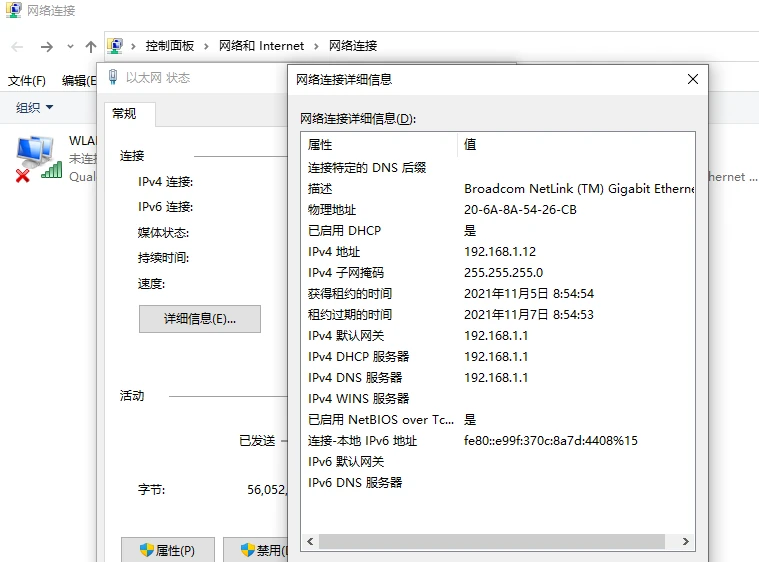This screenshot has height=562, width=759.
Task: Select the 物理地址 row
Action: [498, 210]
